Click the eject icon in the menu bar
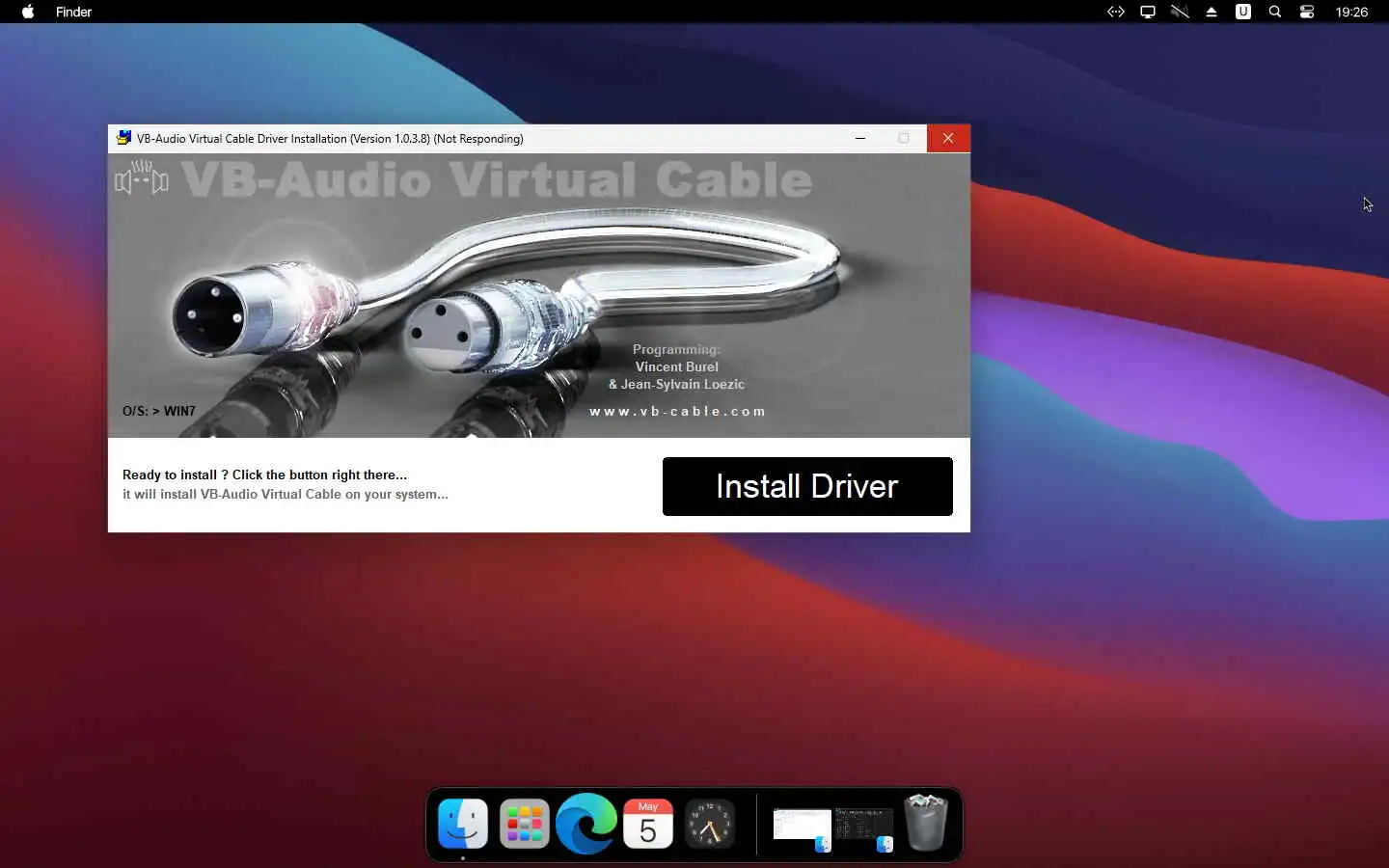Viewport: 1389px width, 868px height. pos(1212,12)
